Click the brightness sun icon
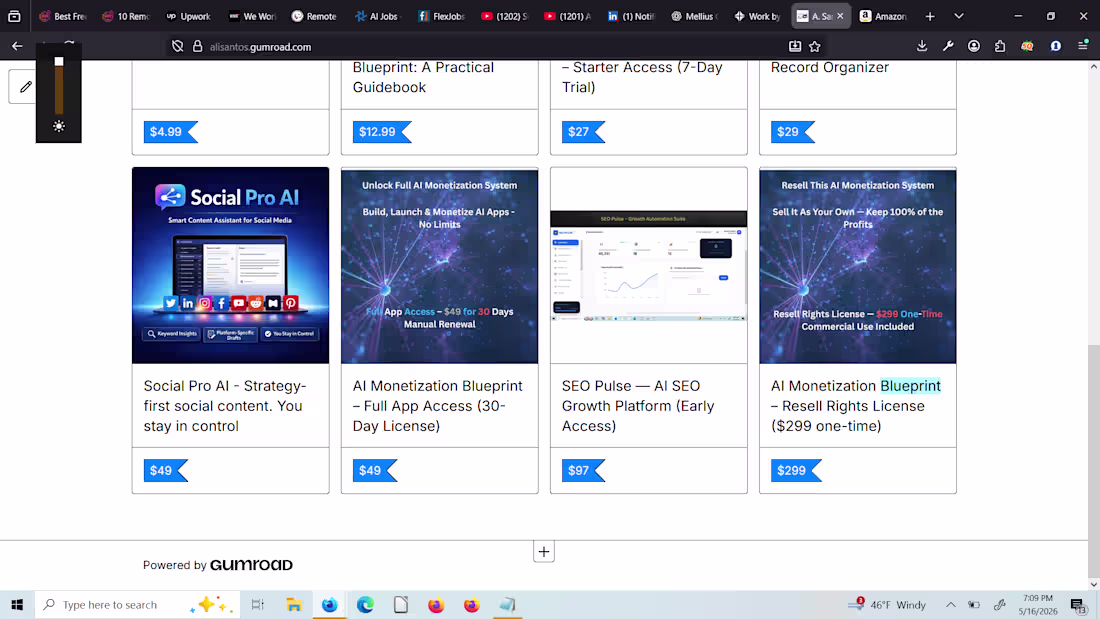The image size is (1100, 619). [x=59, y=126]
